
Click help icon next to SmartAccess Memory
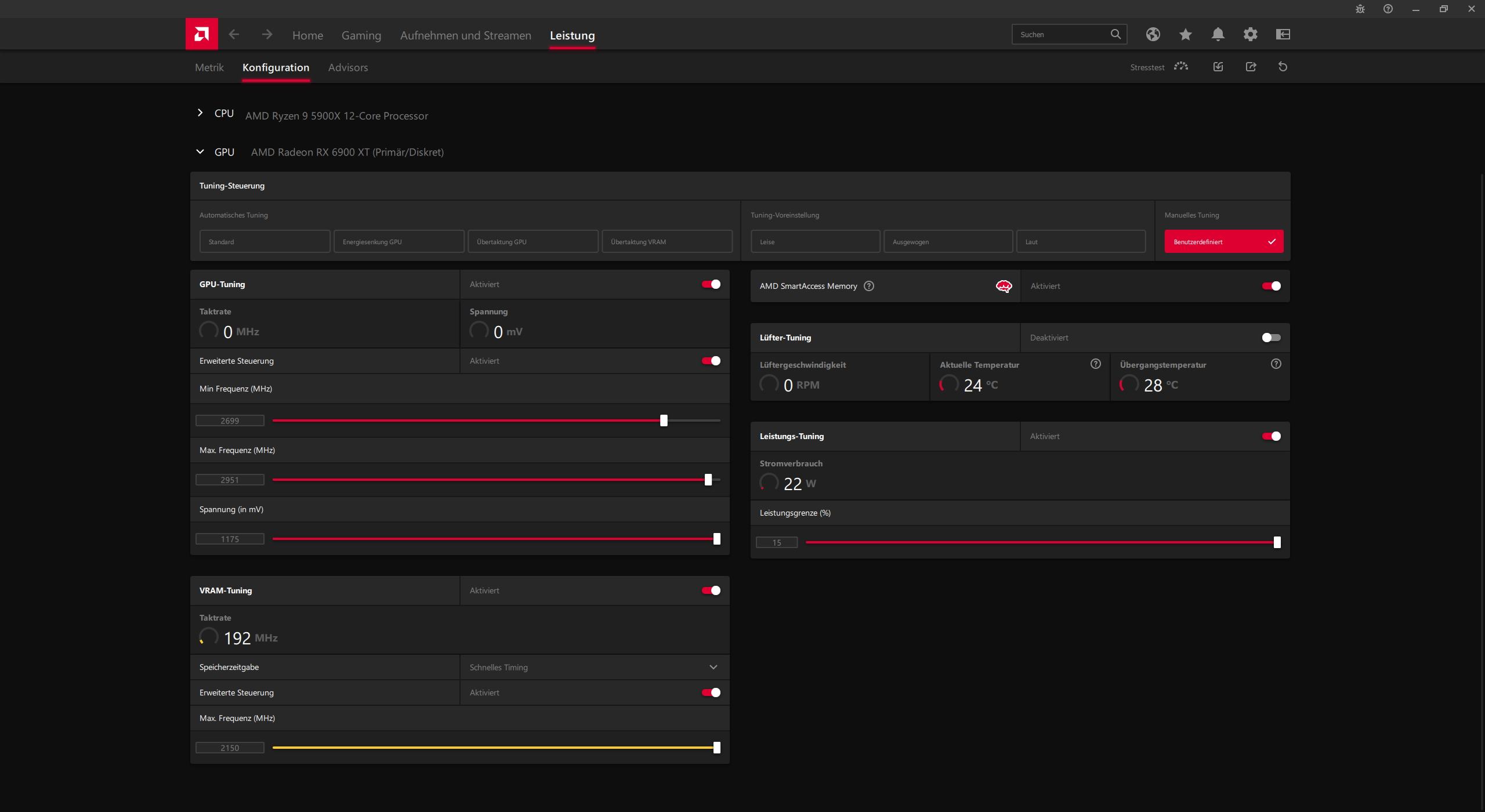click(x=868, y=286)
